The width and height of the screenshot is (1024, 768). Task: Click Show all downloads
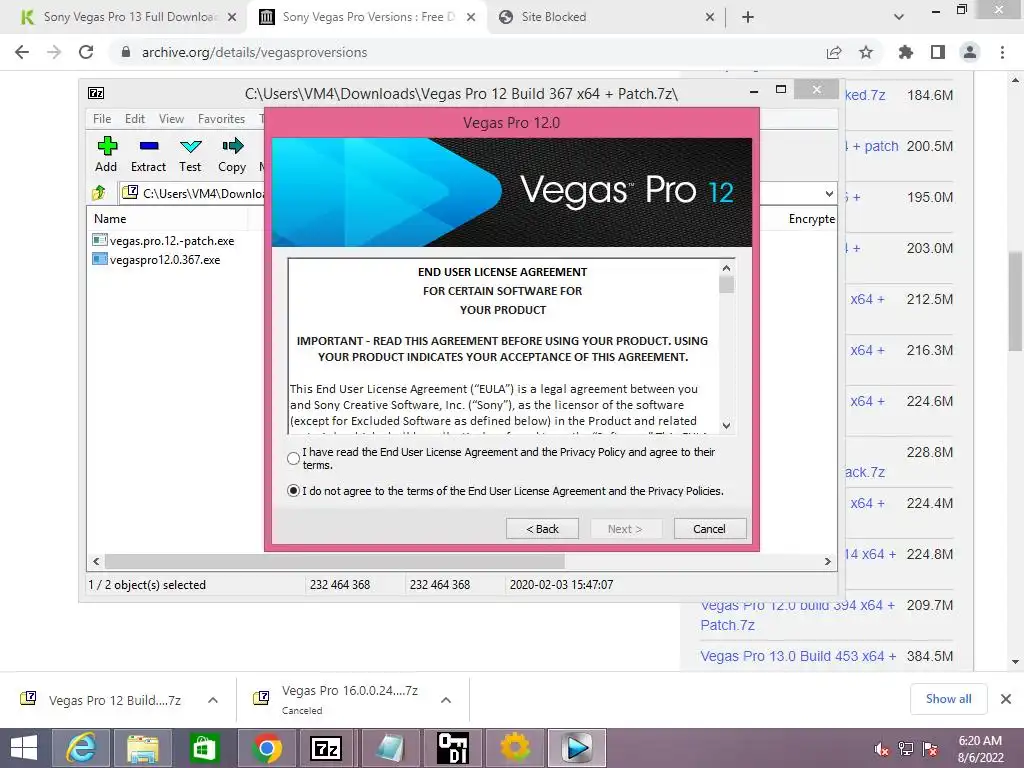[x=948, y=699]
